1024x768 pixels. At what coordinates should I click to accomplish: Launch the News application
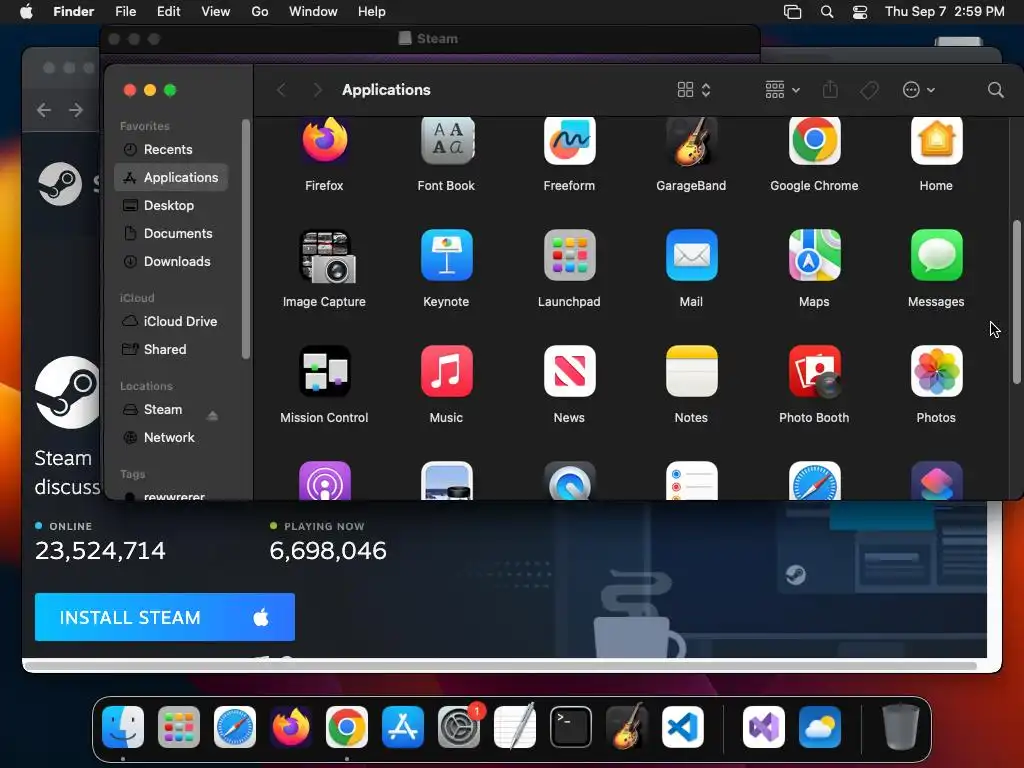569,371
